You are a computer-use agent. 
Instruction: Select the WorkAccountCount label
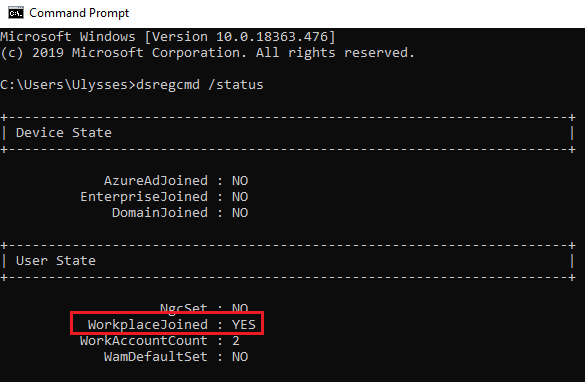tap(144, 341)
